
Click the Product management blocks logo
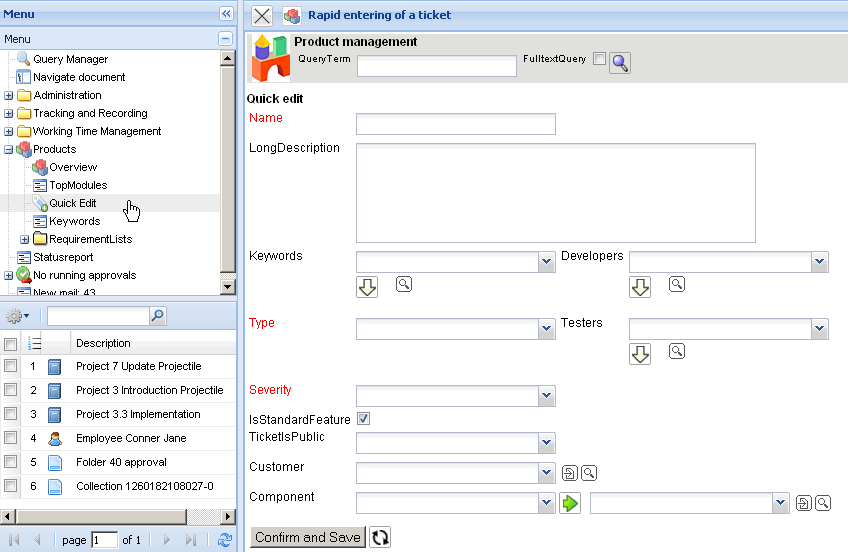coord(270,58)
